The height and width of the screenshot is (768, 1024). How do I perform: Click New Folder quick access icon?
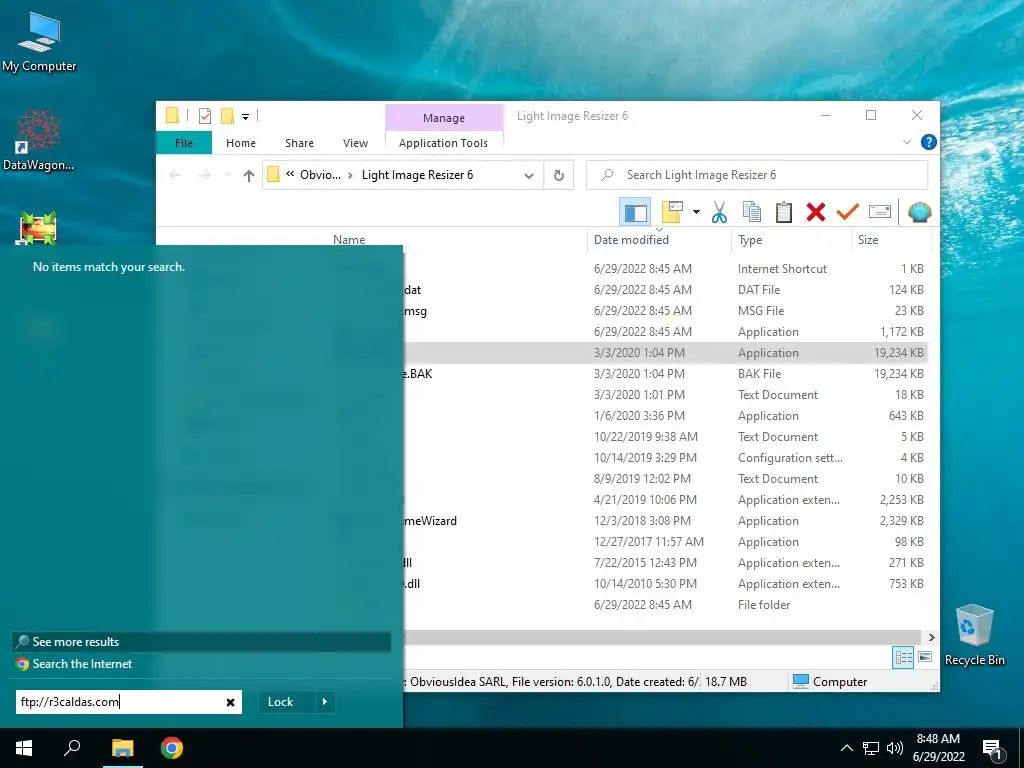(227, 116)
